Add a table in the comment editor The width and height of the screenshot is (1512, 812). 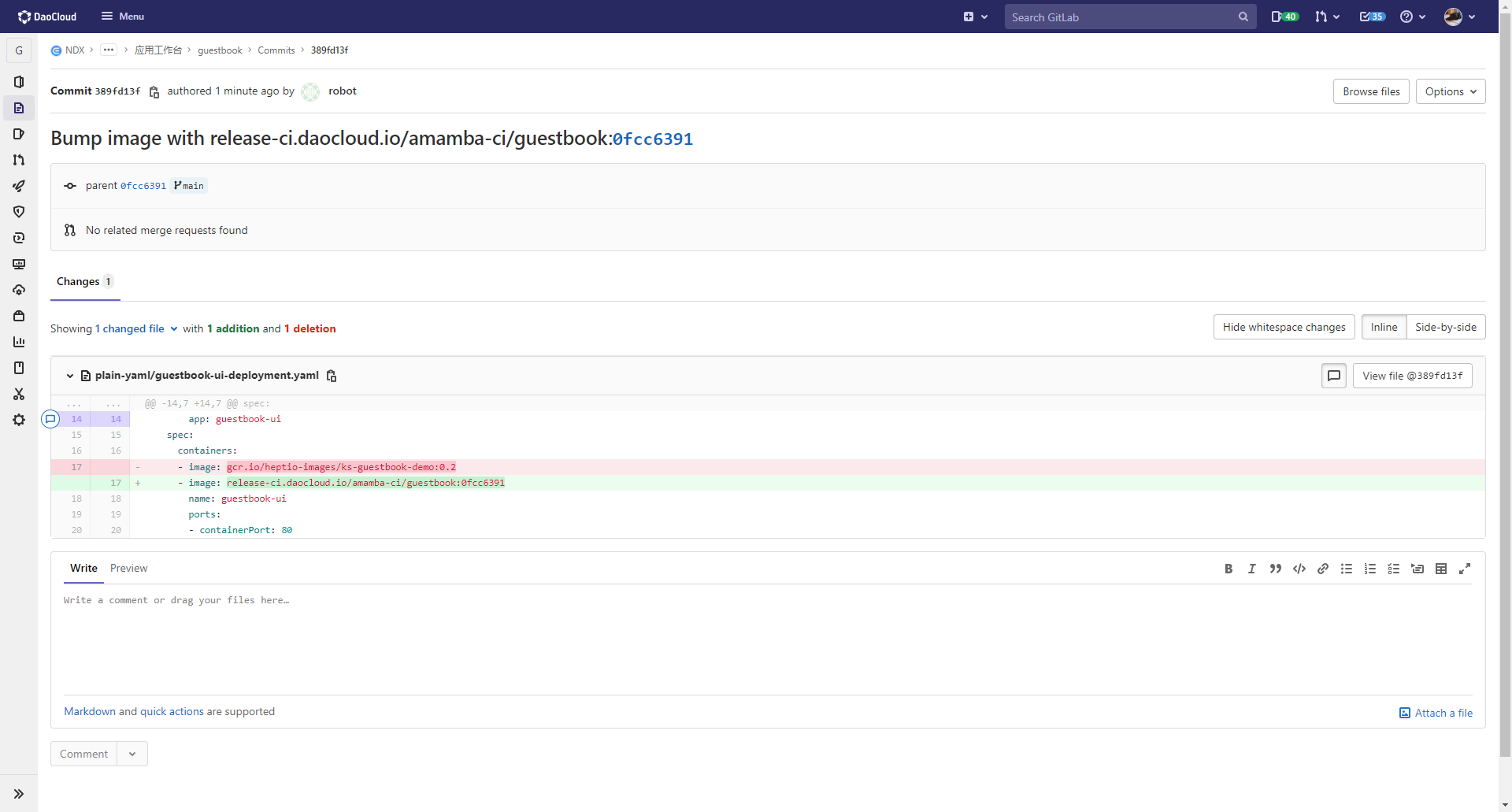(x=1440, y=569)
